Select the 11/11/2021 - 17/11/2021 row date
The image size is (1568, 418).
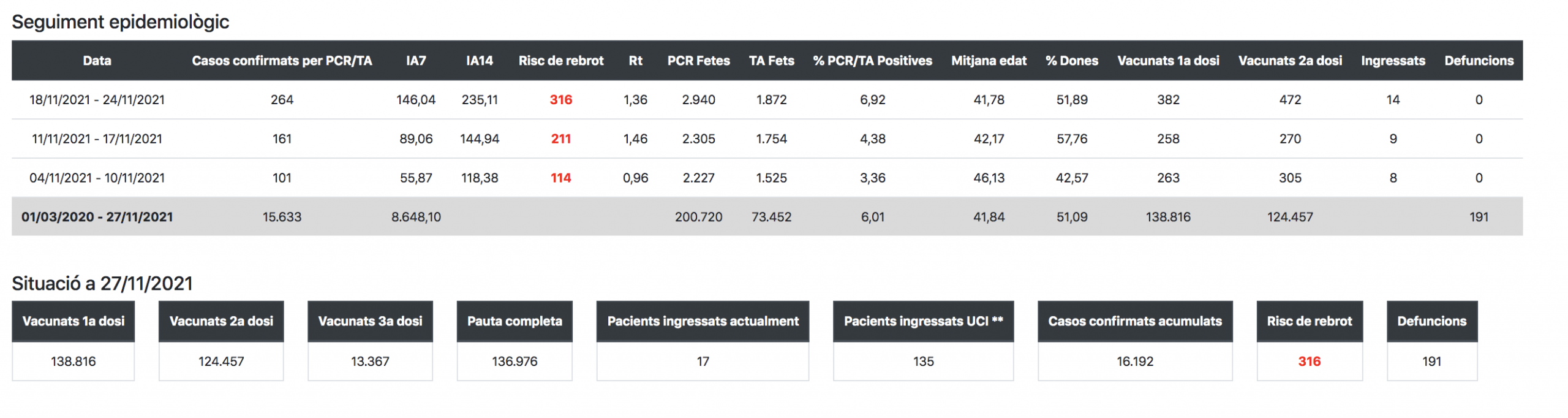tap(97, 139)
